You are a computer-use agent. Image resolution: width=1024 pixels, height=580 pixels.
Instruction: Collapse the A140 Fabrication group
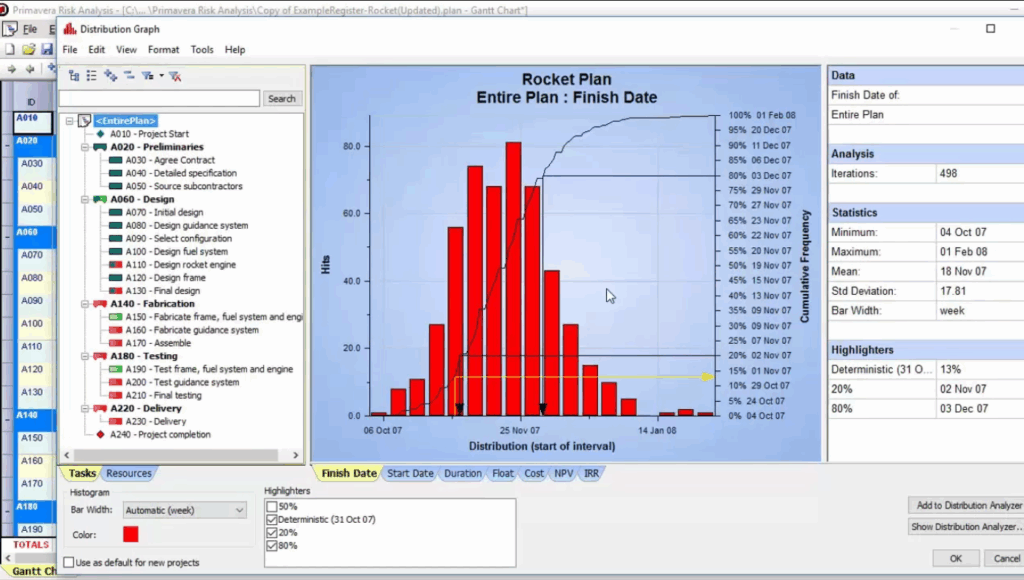[85, 304]
